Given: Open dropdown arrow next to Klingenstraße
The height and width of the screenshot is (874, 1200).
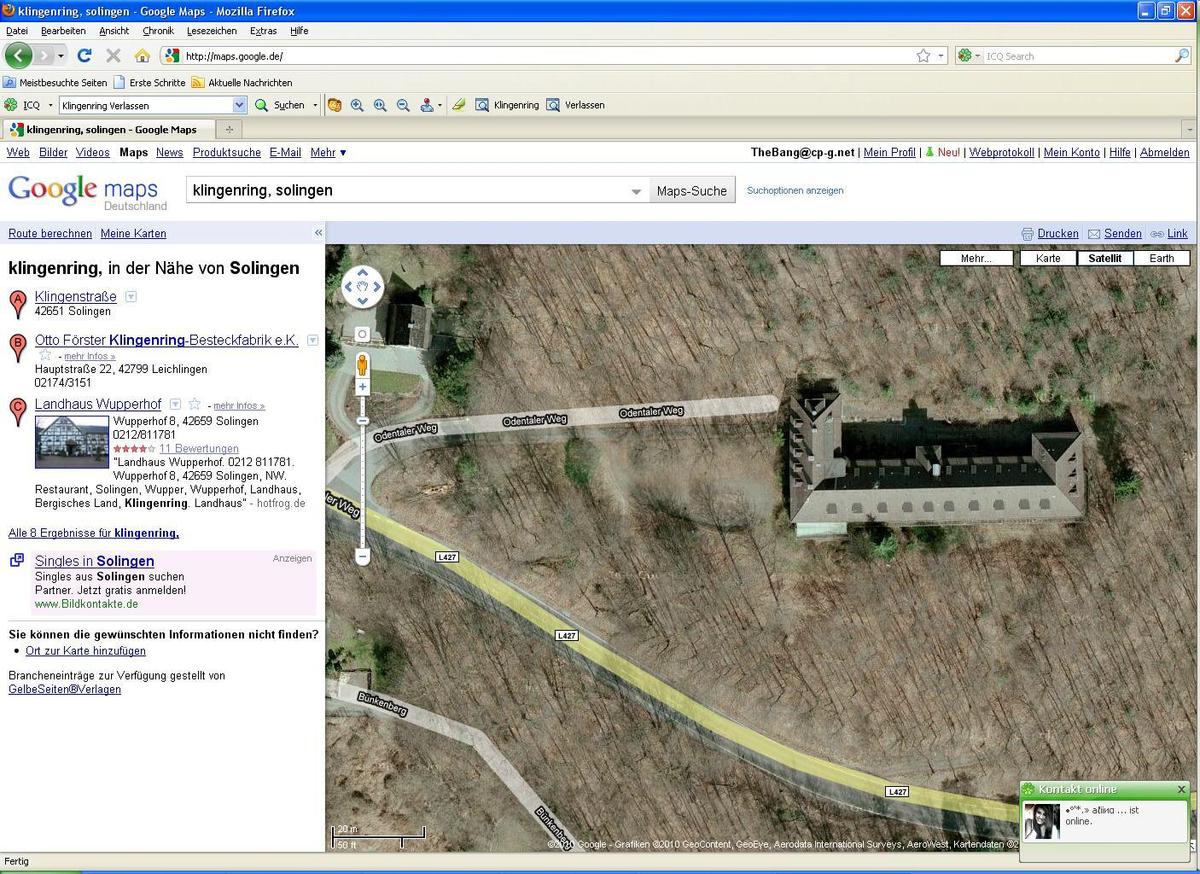Looking at the screenshot, I should point(130,297).
